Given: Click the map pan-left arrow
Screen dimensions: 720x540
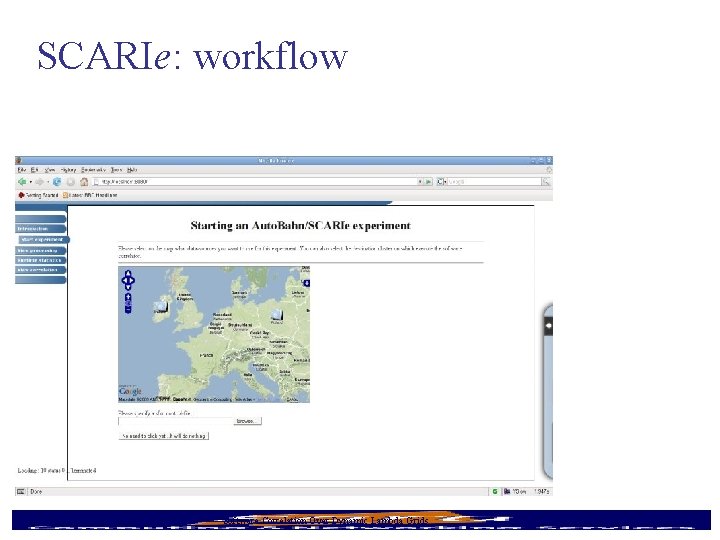Looking at the screenshot, I should point(124,280).
